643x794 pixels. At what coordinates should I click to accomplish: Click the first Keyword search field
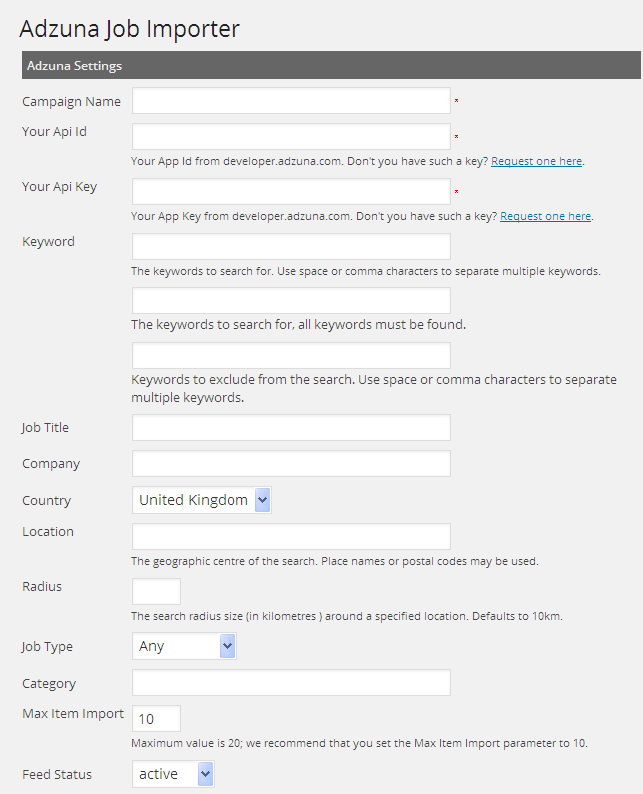[291, 247]
